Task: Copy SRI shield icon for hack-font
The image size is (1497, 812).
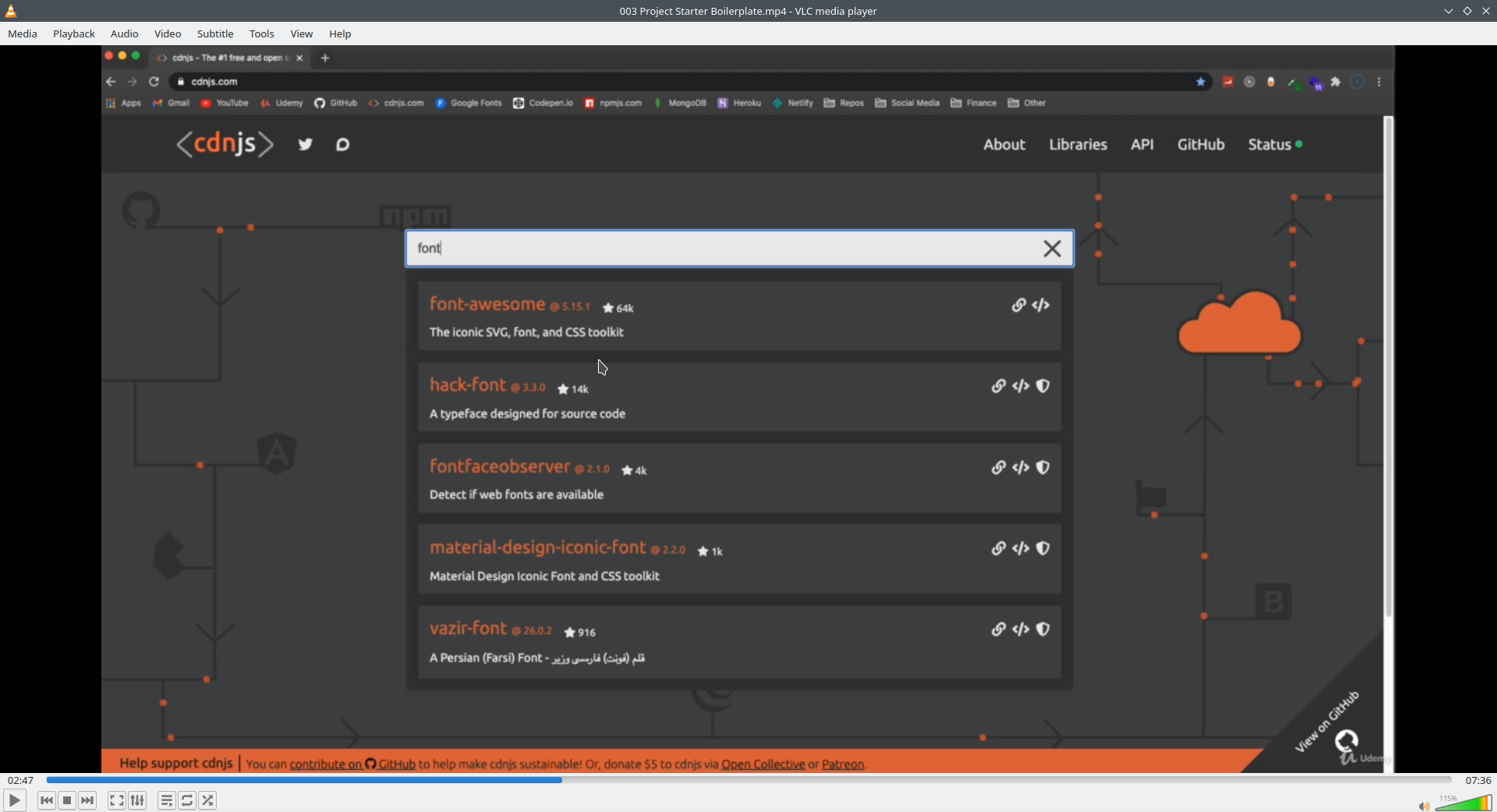Action: click(1042, 387)
